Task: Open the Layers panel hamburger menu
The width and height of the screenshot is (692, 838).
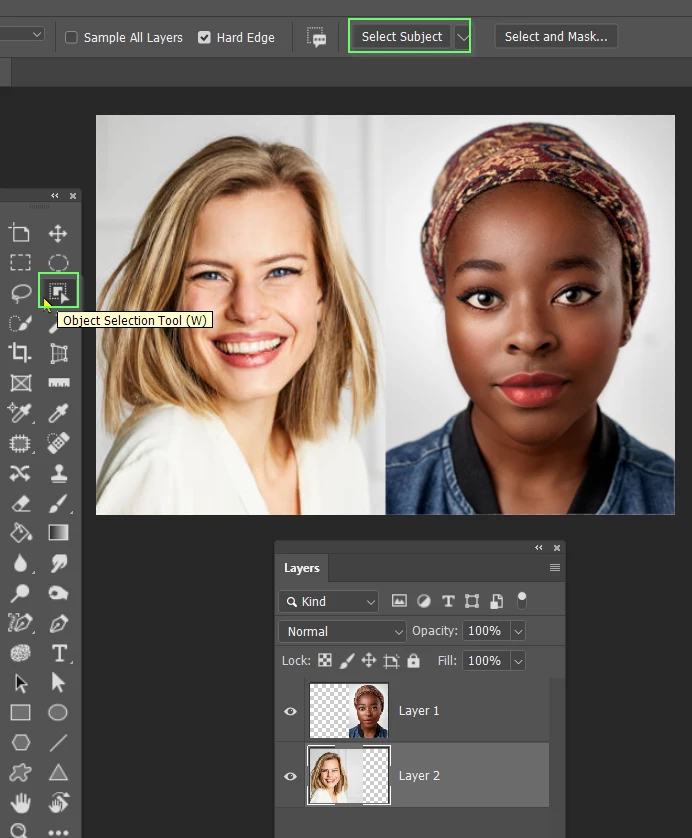Action: (555, 568)
